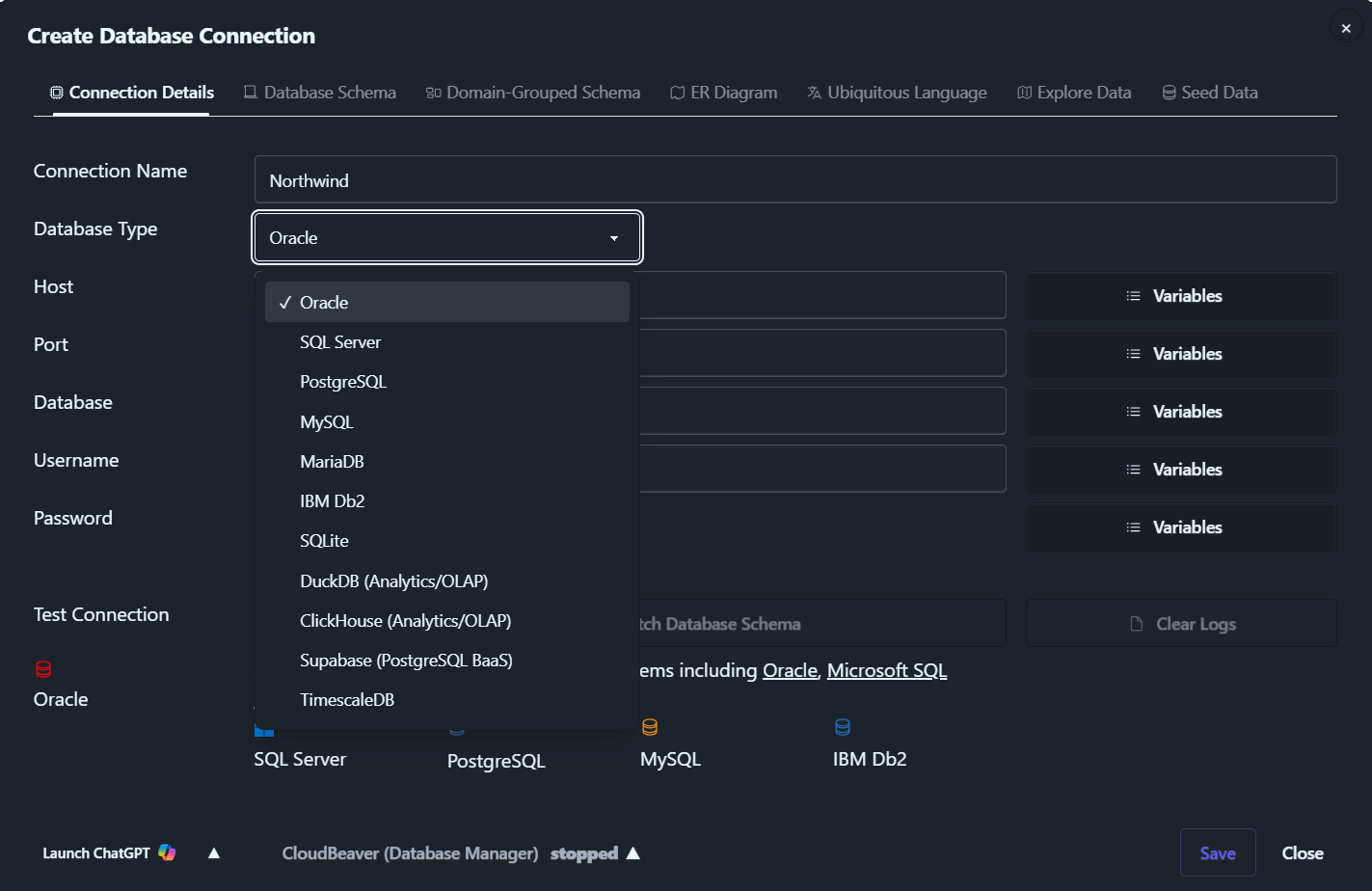Select SQL Server in the dropdown list
Viewport: 1372px width, 891px height.
(447, 342)
